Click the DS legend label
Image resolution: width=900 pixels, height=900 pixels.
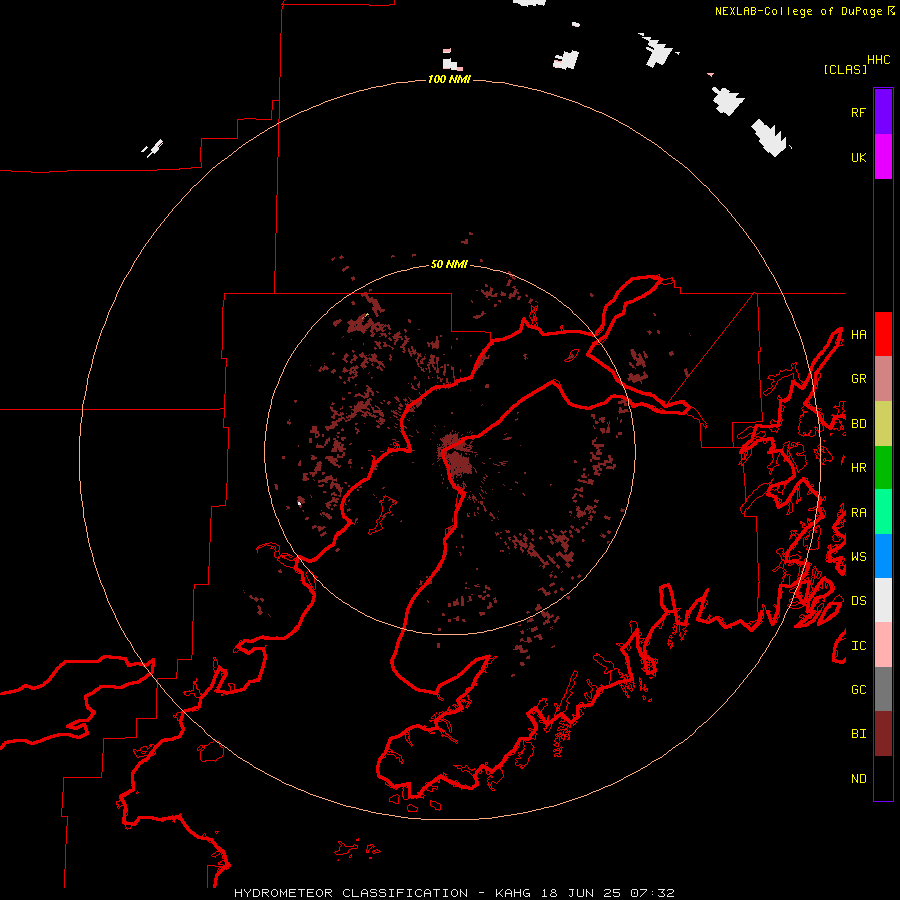(859, 601)
